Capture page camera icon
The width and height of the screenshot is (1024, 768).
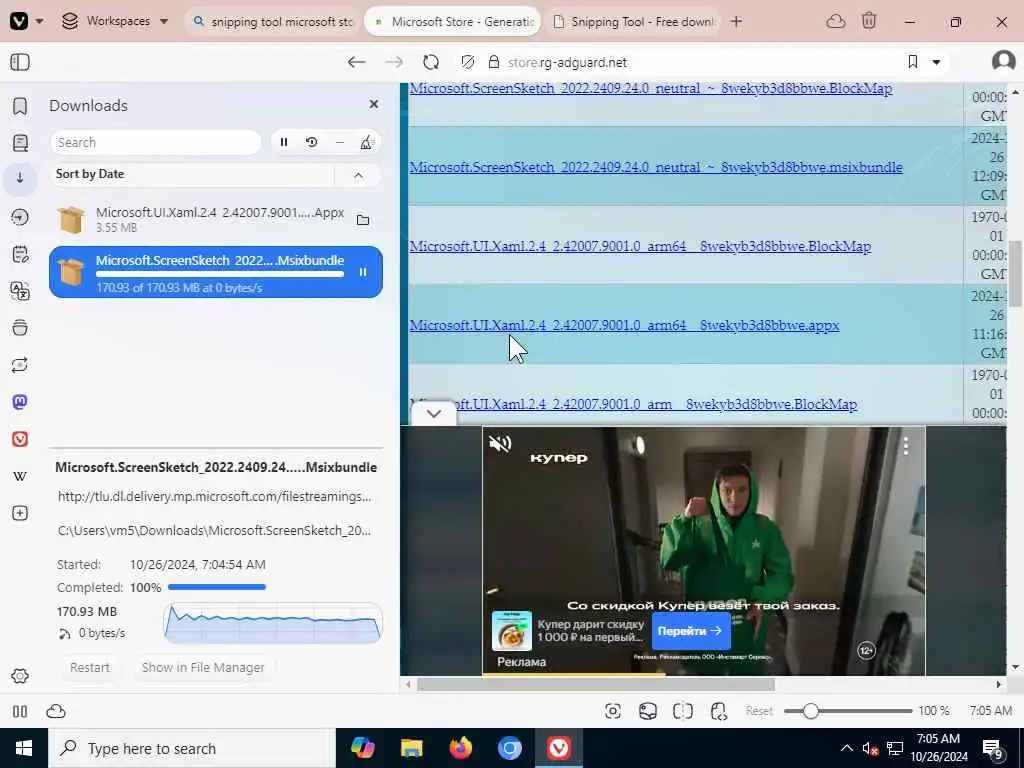(613, 711)
